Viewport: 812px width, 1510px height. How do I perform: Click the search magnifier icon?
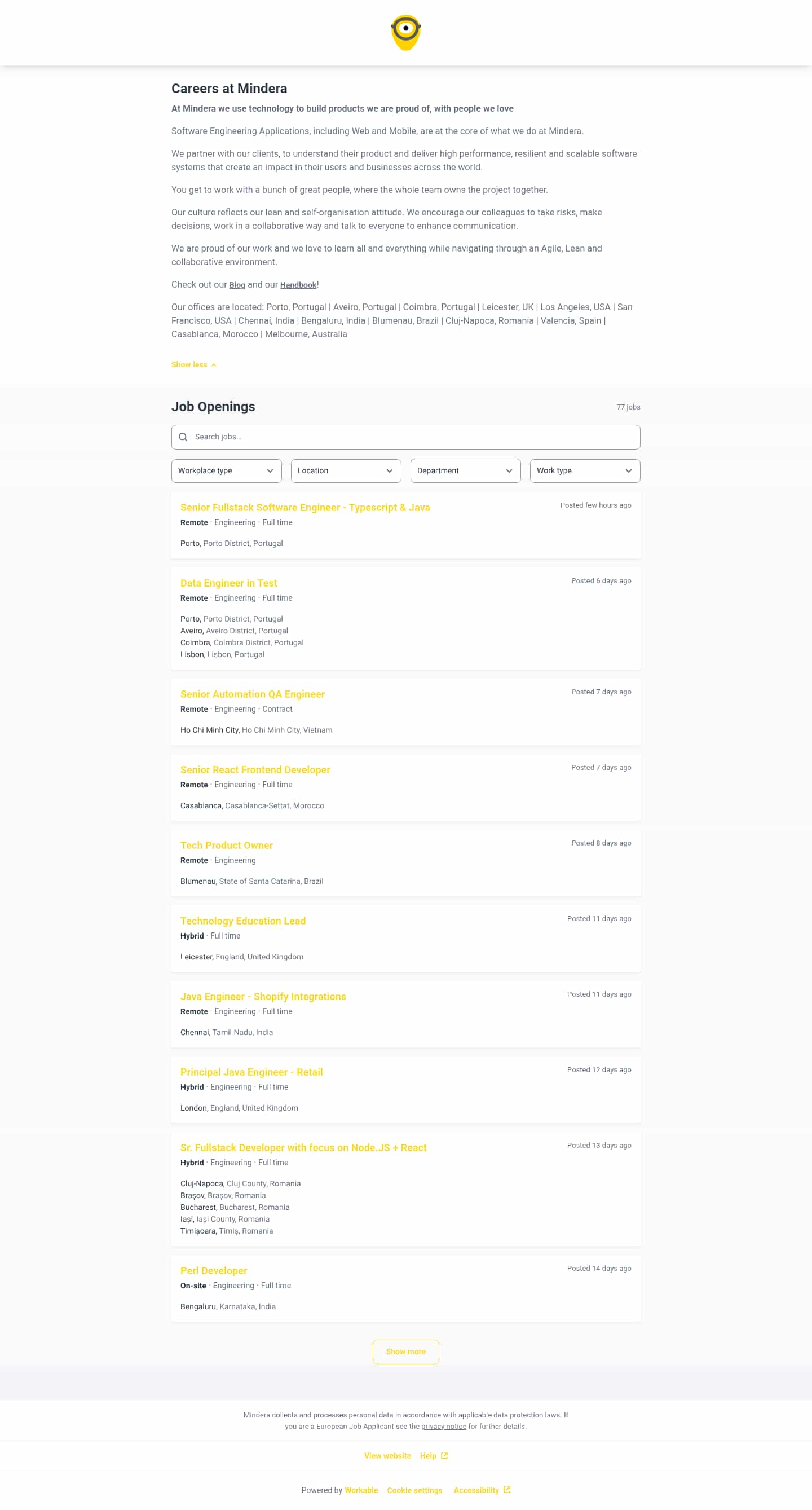point(183,437)
